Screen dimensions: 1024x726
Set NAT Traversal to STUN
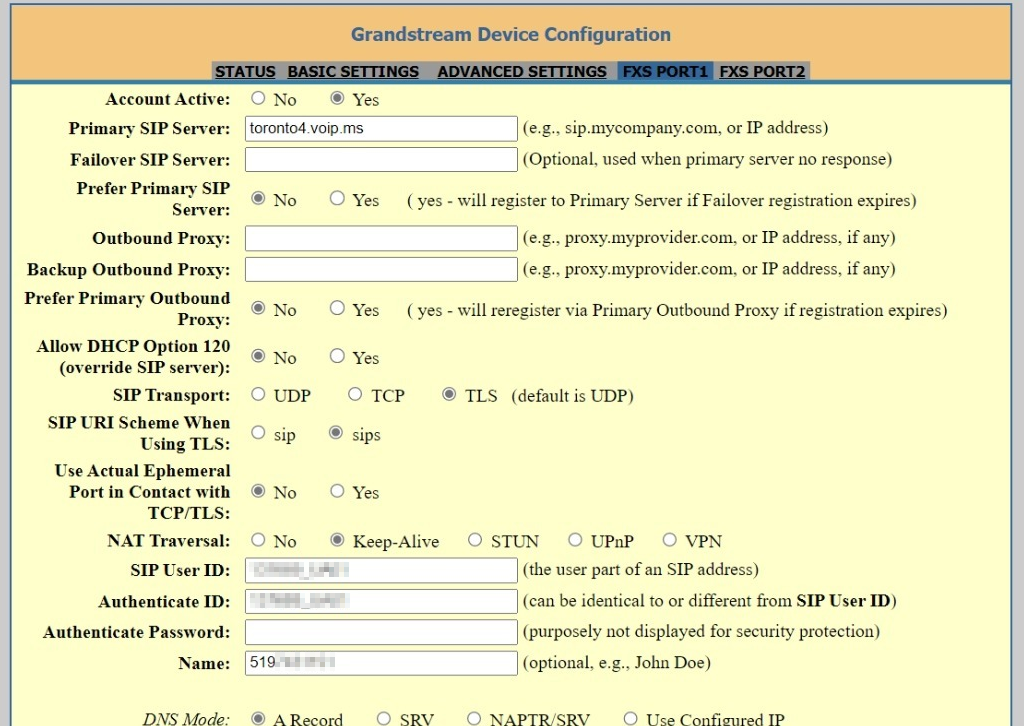pos(475,539)
